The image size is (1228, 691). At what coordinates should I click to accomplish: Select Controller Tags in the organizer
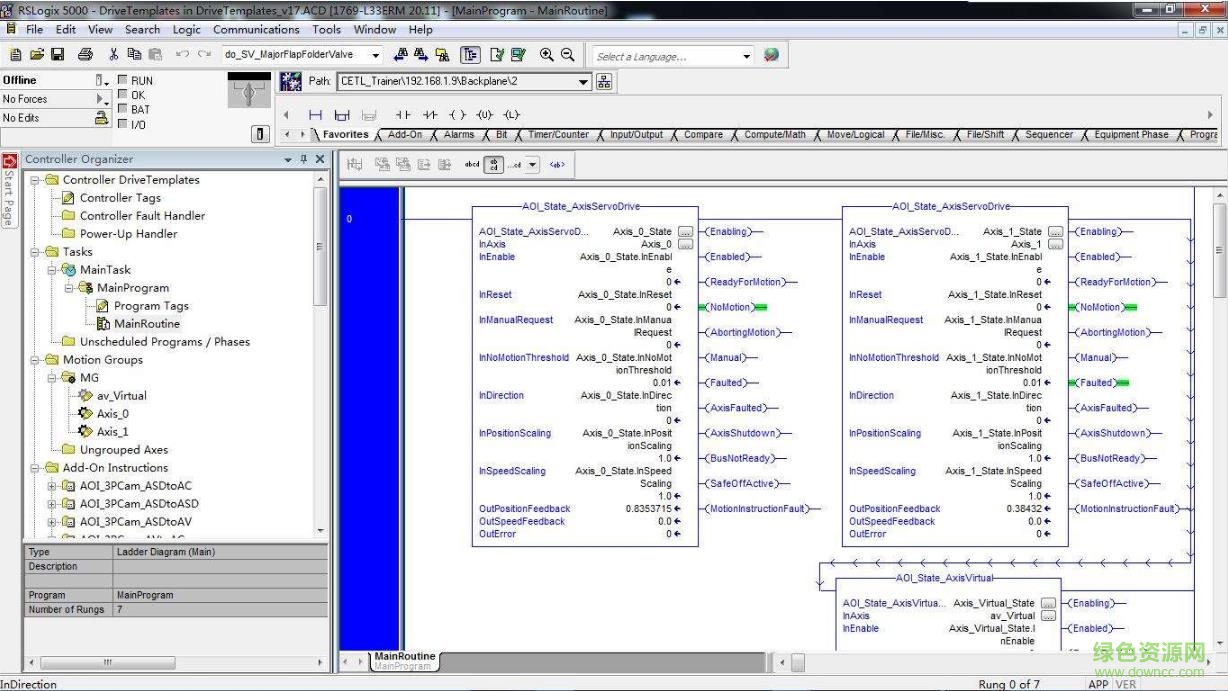point(120,198)
